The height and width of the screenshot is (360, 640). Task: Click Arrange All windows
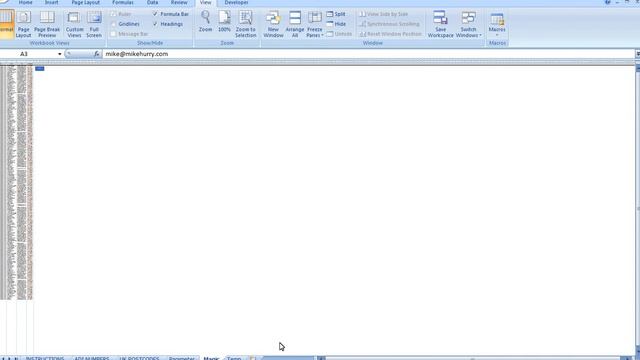pos(295,24)
